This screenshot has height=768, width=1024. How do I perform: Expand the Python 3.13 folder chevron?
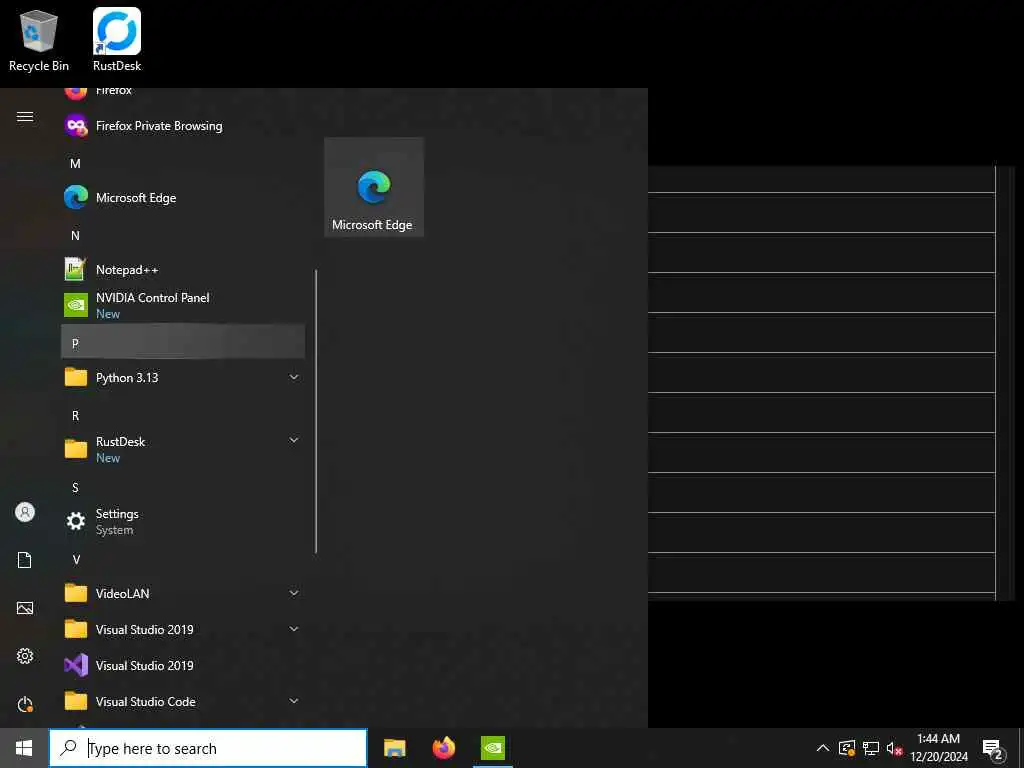point(294,377)
